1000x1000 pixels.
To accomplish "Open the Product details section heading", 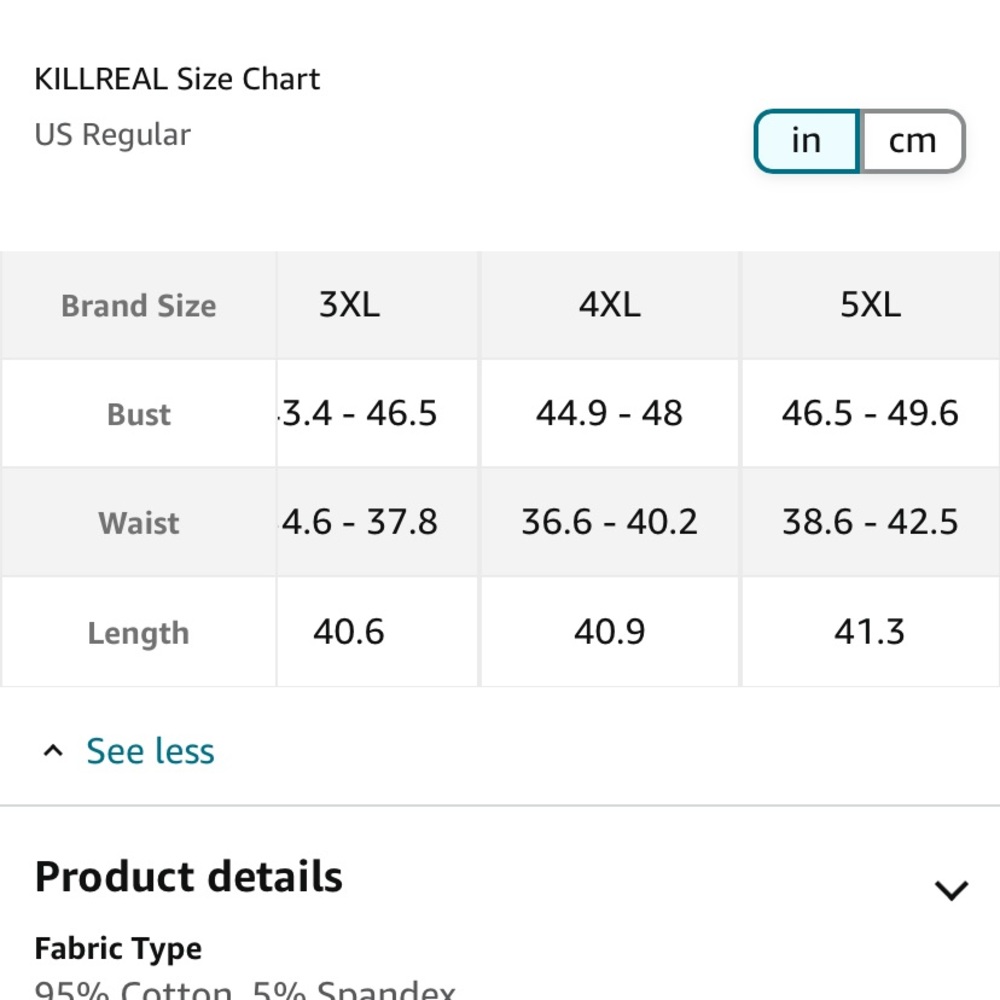I will point(189,876).
